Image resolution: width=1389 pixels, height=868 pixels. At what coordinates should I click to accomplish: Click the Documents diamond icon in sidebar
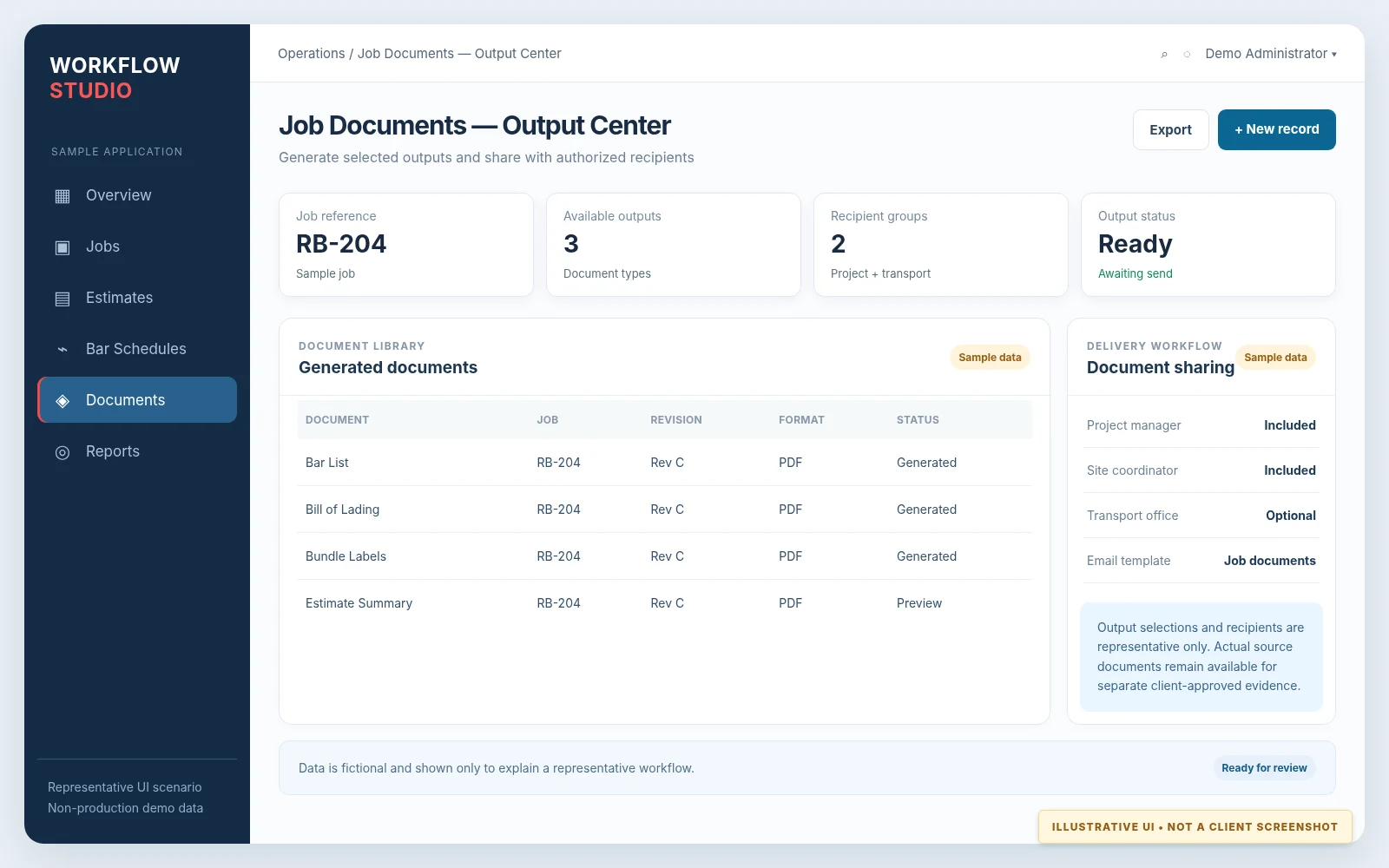63,401
